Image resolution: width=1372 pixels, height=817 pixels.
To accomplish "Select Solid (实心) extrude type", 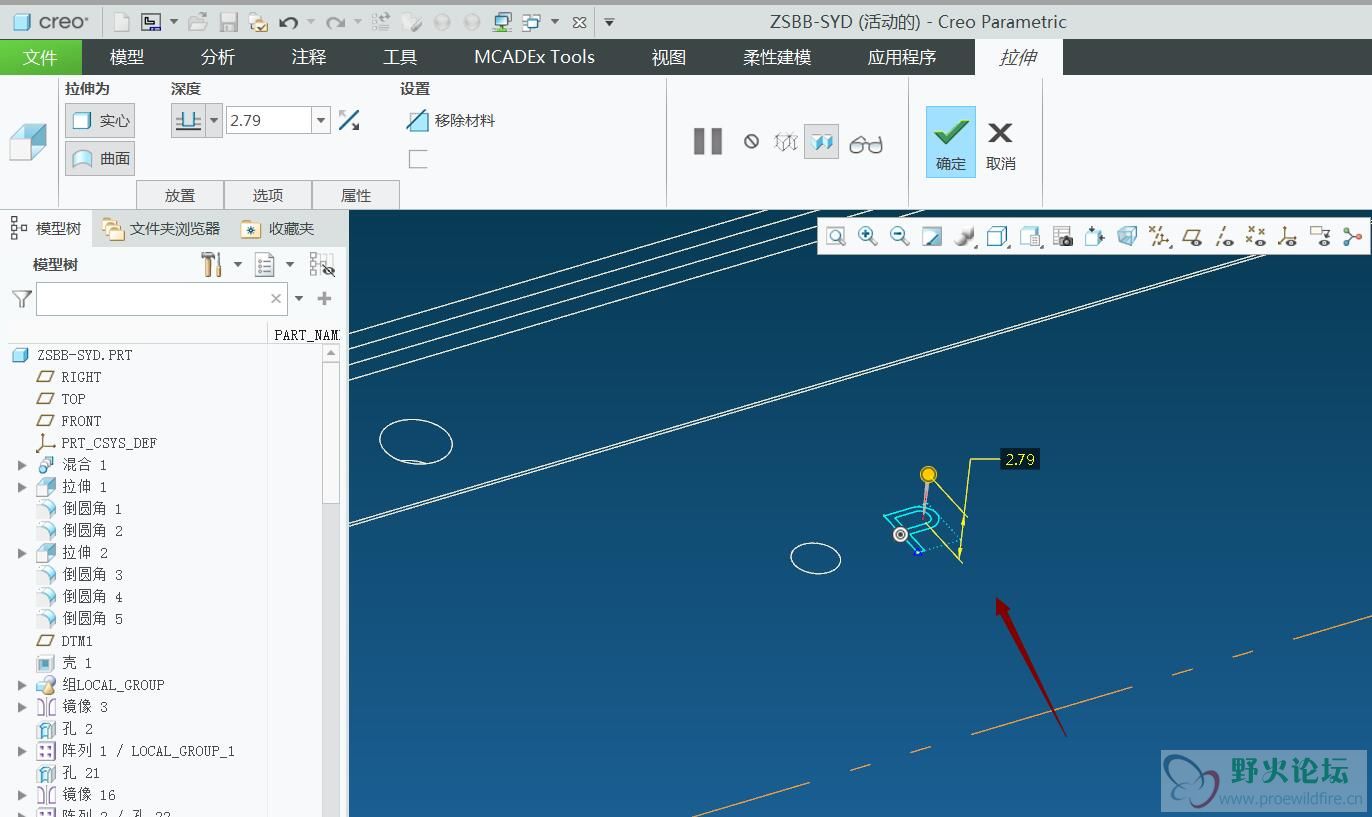I will click(x=100, y=121).
